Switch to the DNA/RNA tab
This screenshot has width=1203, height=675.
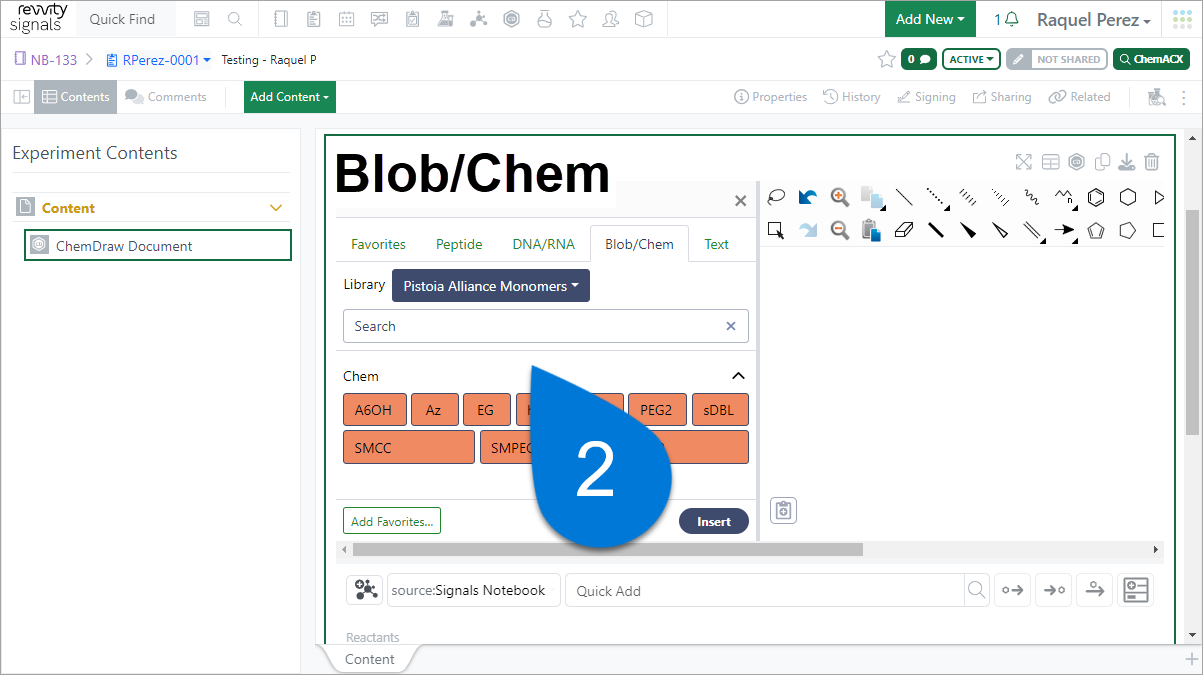pyautogui.click(x=544, y=244)
